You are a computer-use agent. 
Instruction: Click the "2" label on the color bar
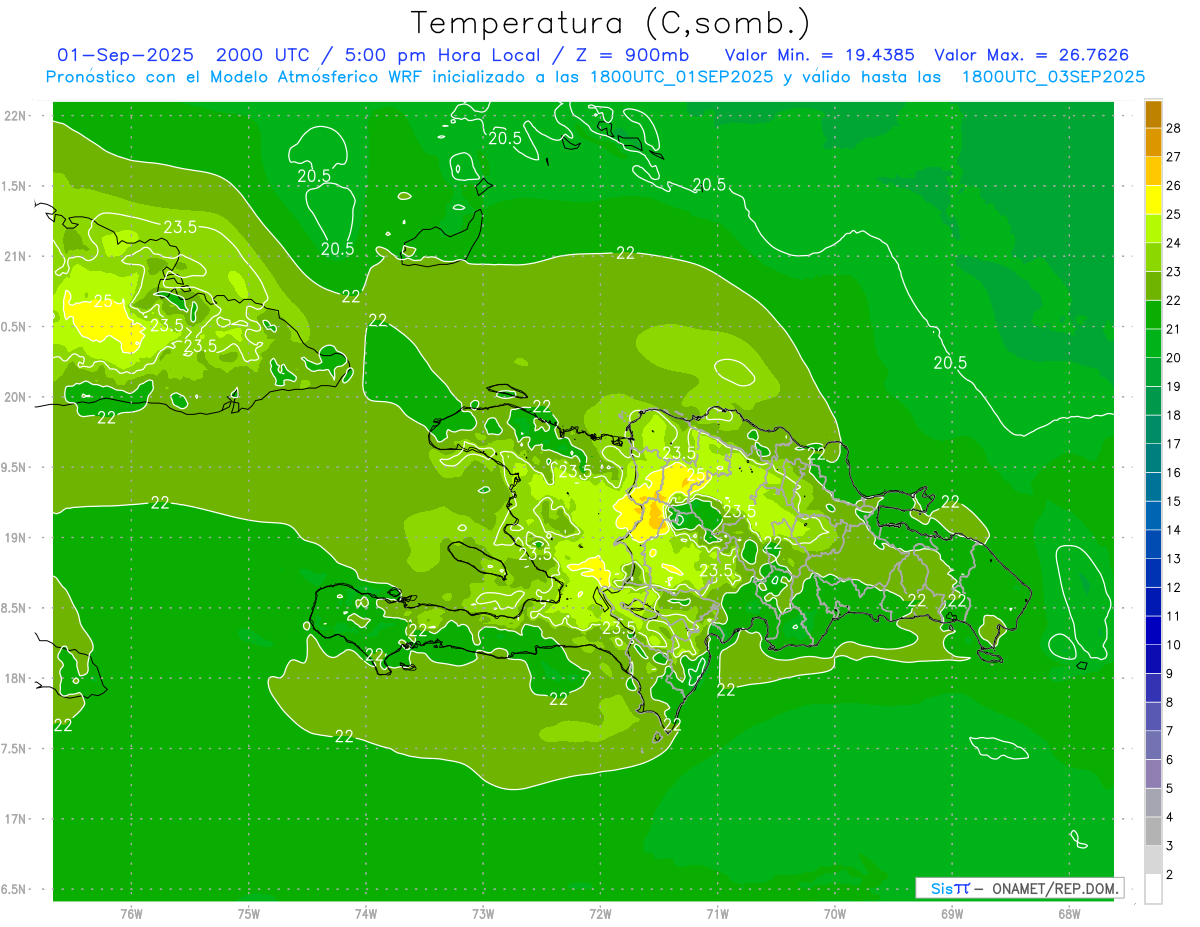[1170, 875]
